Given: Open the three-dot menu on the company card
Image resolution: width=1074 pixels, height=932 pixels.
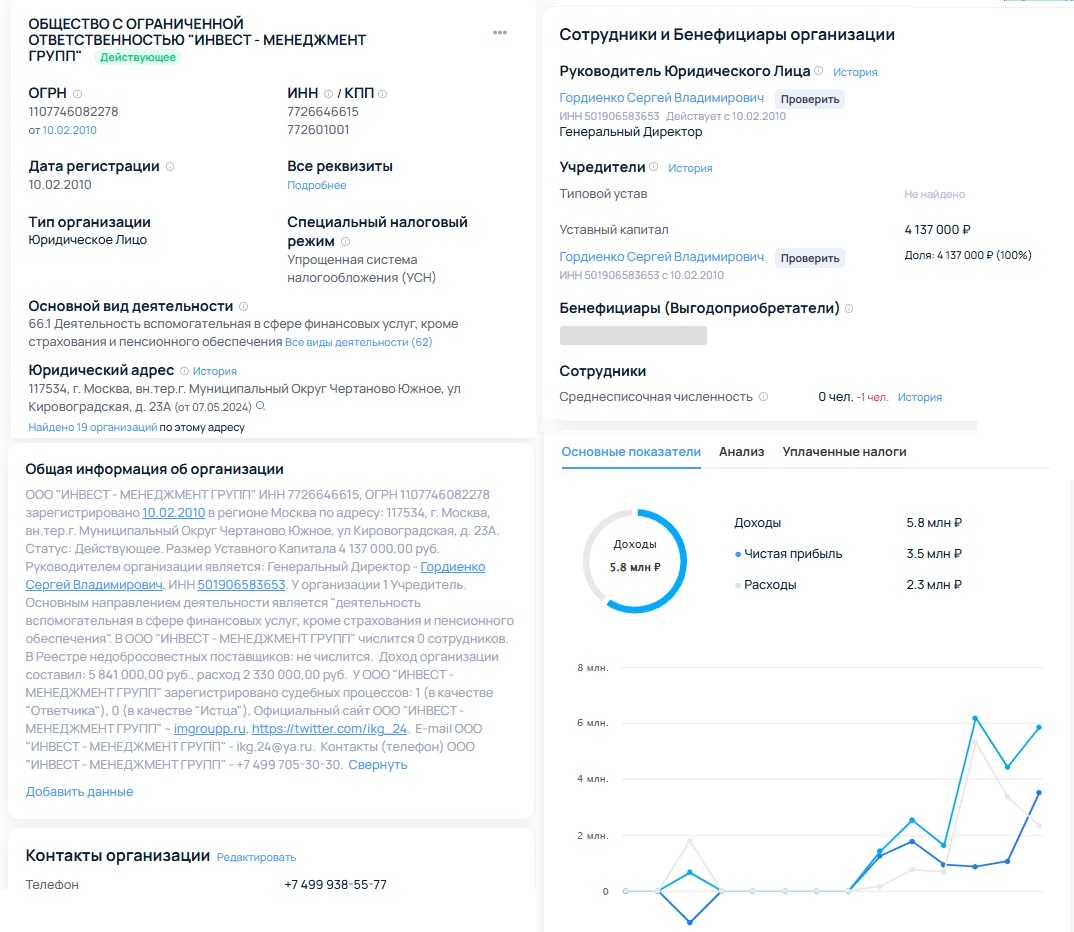Looking at the screenshot, I should pyautogui.click(x=500, y=32).
